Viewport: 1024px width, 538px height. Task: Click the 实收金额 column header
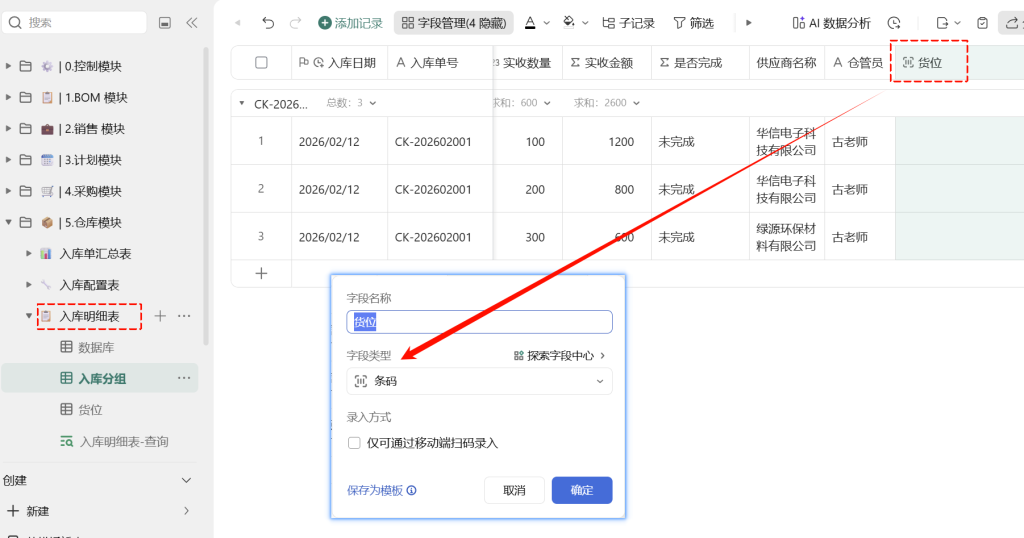pyautogui.click(x=607, y=63)
